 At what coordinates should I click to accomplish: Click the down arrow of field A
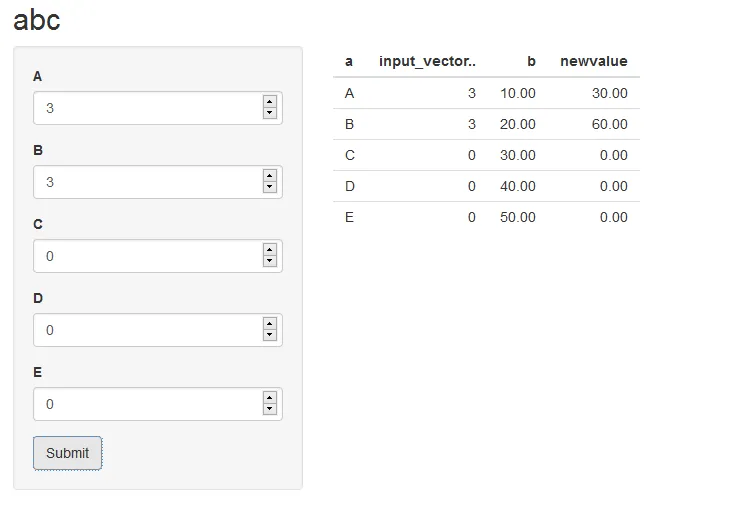269,113
